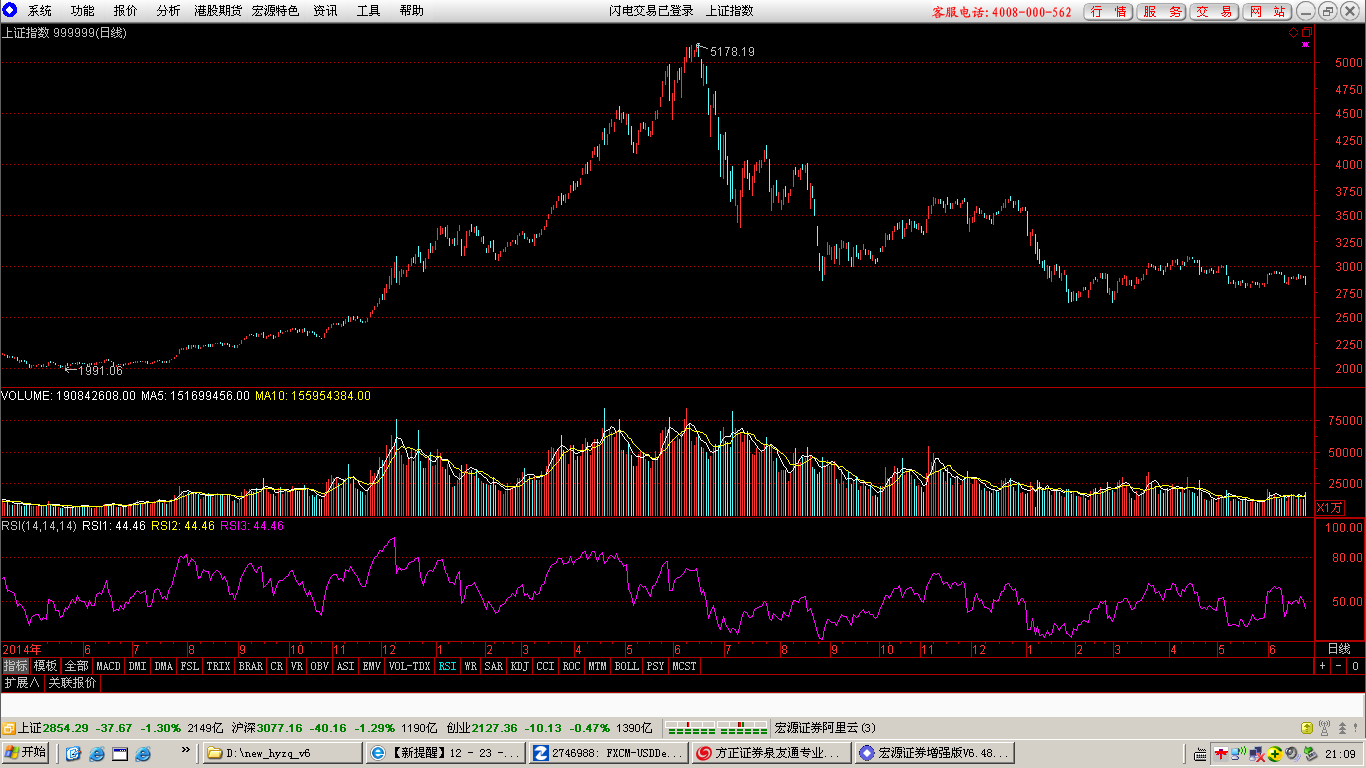Screen dimensions: 1366x768
Task: Select the TRIX indicator tab
Action: tap(218, 666)
